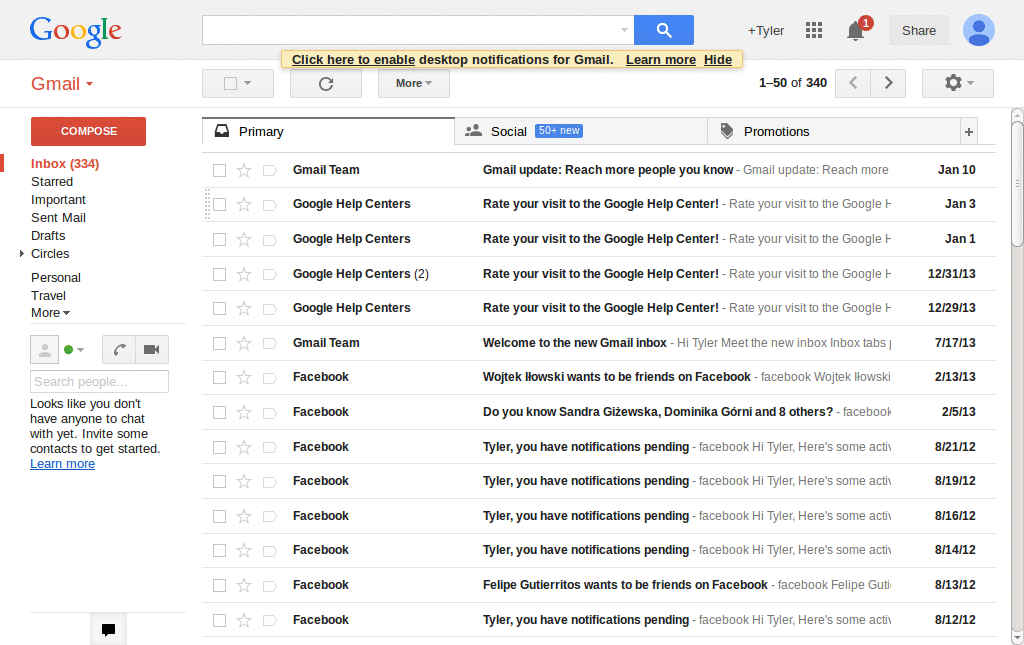Open the Sent Mail folder

coord(58,217)
